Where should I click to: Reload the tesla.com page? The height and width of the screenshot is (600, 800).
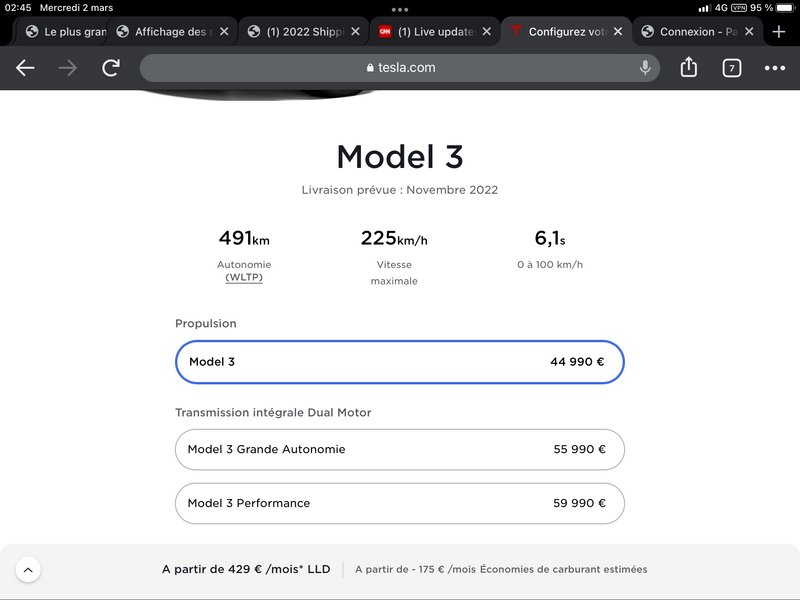111,68
